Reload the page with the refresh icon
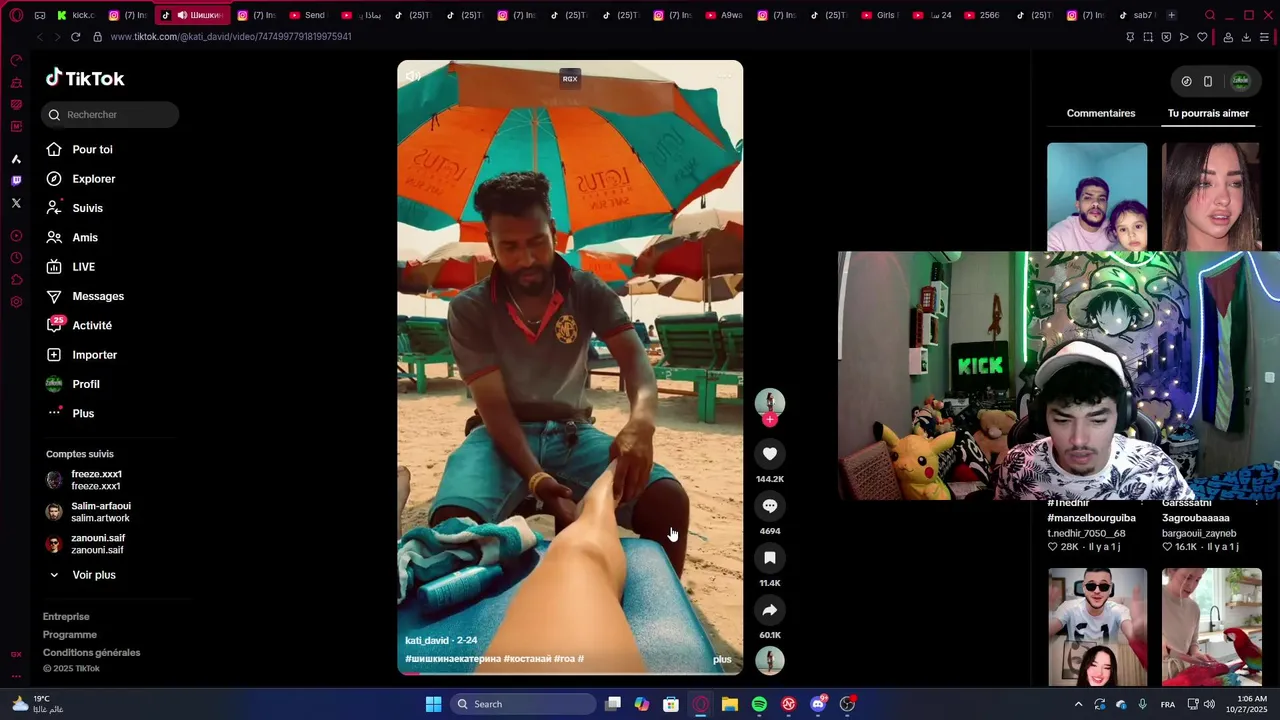1280x720 pixels. [75, 37]
